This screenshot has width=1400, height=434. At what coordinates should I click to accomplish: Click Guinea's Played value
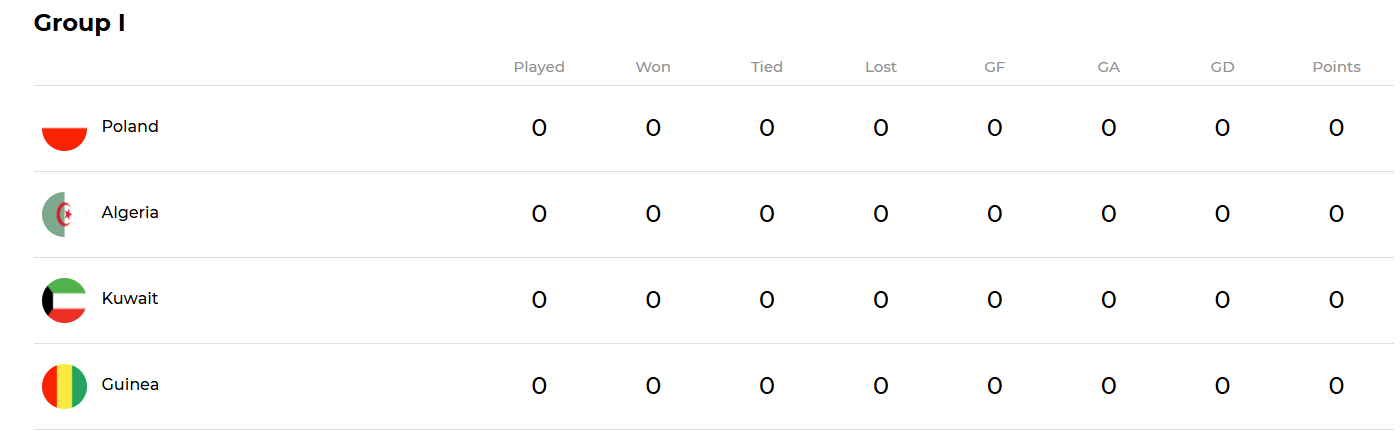point(539,386)
